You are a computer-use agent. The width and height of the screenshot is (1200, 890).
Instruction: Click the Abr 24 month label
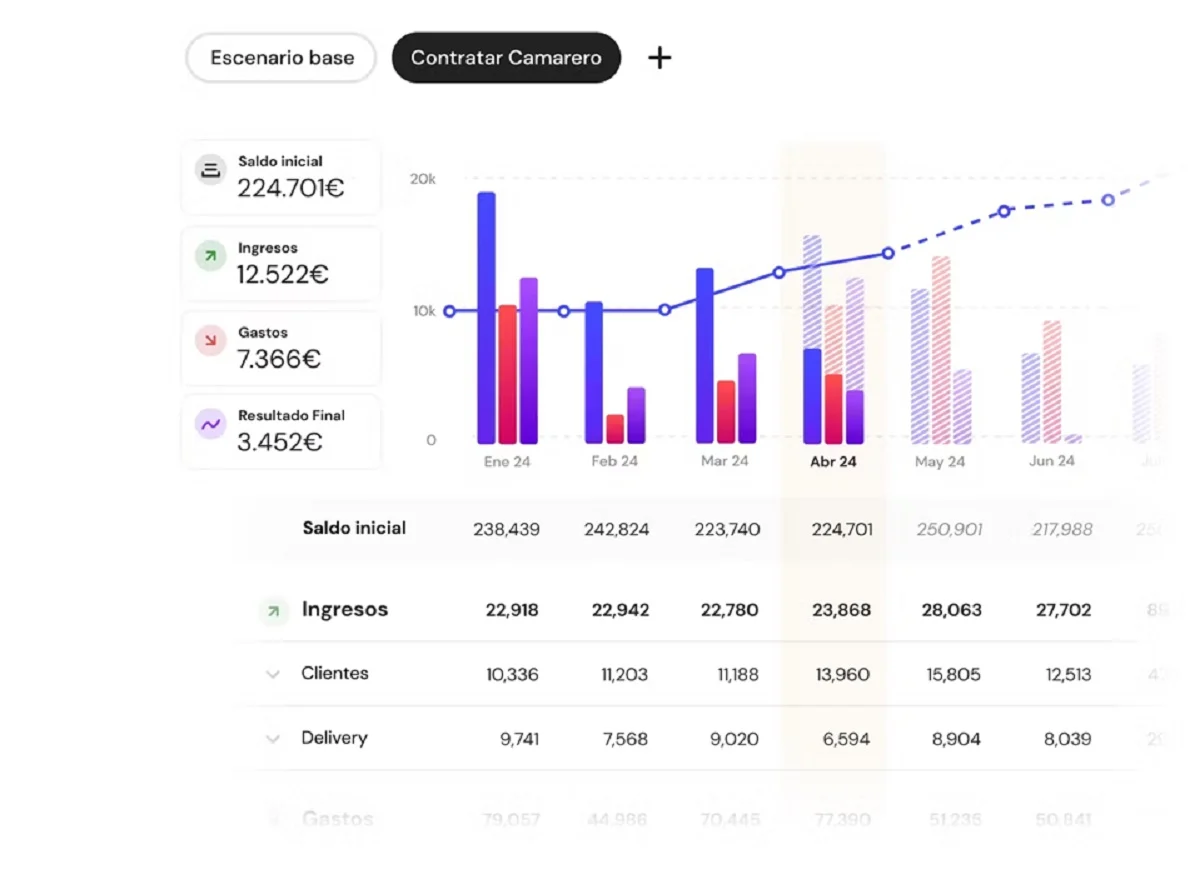833,462
